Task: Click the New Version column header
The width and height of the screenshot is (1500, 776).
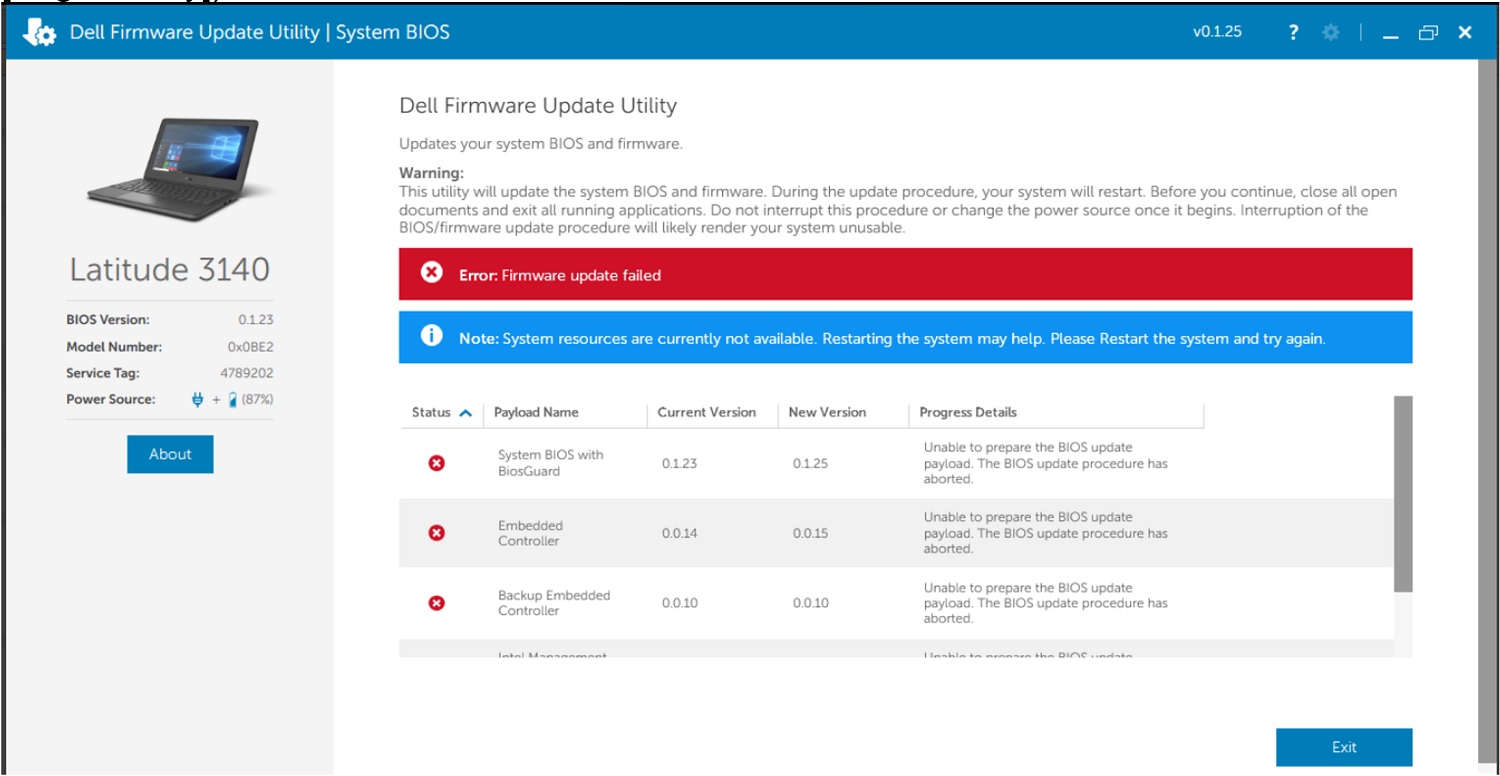Action: [827, 412]
